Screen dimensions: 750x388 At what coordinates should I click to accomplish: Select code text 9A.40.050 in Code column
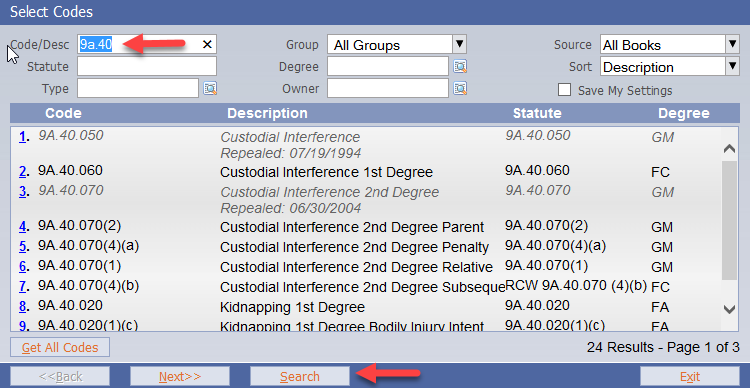point(70,136)
